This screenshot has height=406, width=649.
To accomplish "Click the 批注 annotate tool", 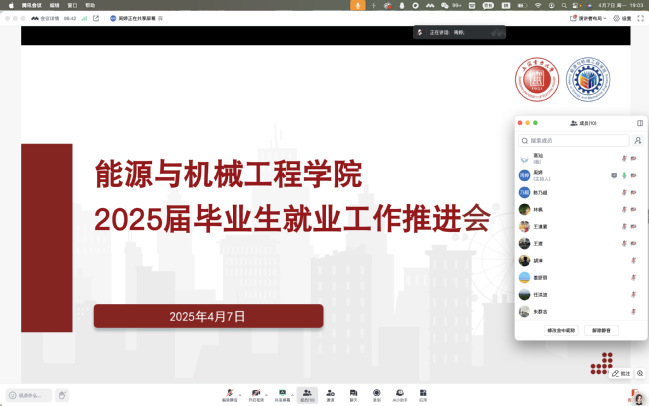I will point(621,373).
